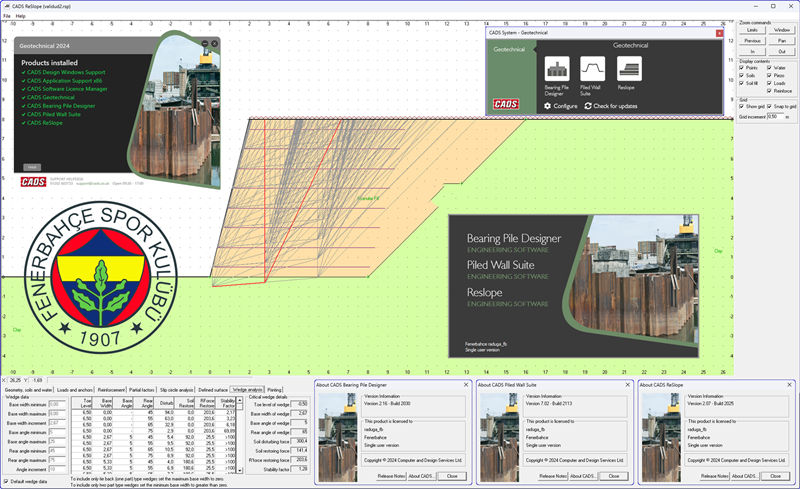This screenshot has height=489, width=800.
Task: Open Release Notes in Bearing Pile Designer dialog
Action: 391,476
